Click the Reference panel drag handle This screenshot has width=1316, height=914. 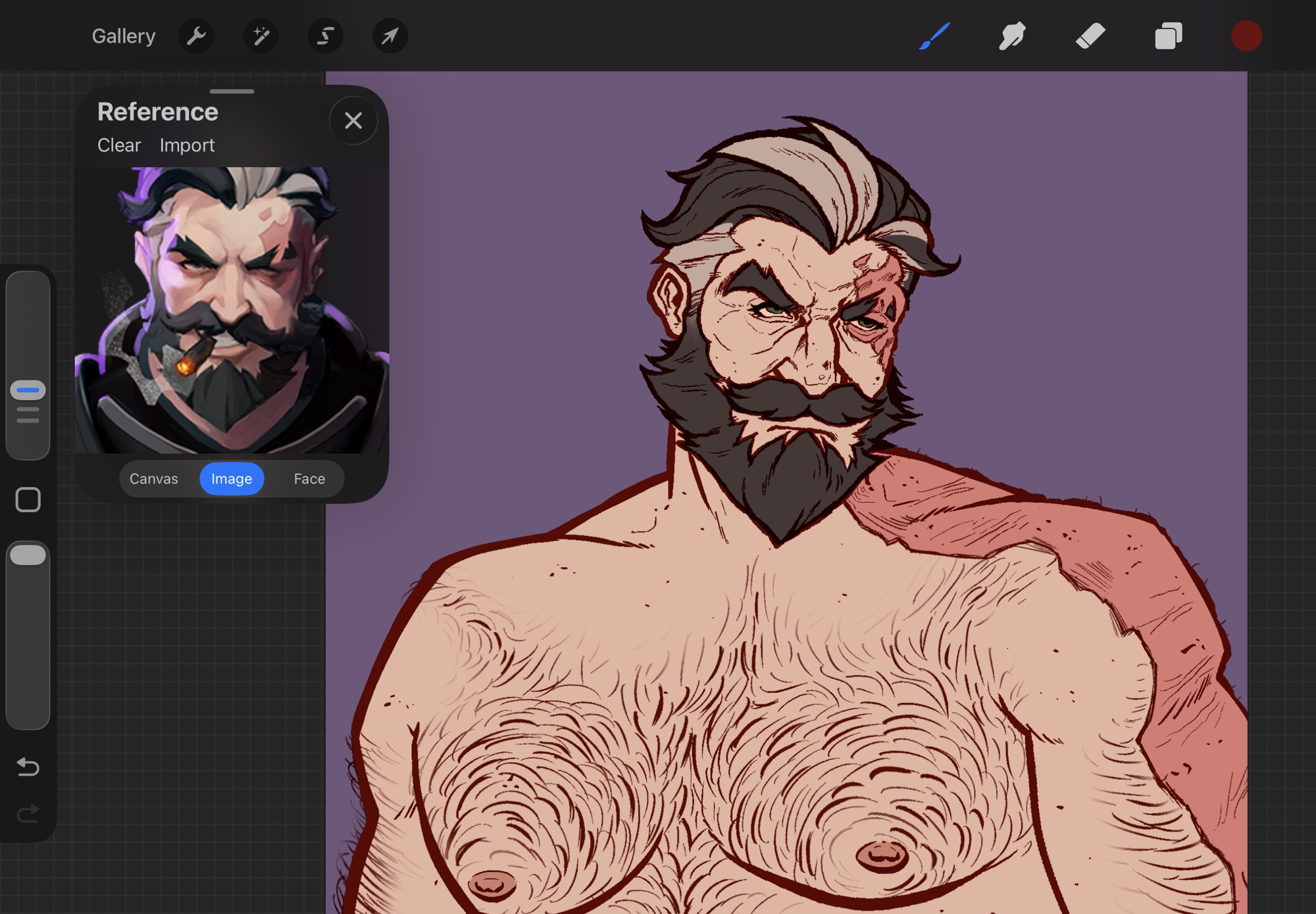232,91
